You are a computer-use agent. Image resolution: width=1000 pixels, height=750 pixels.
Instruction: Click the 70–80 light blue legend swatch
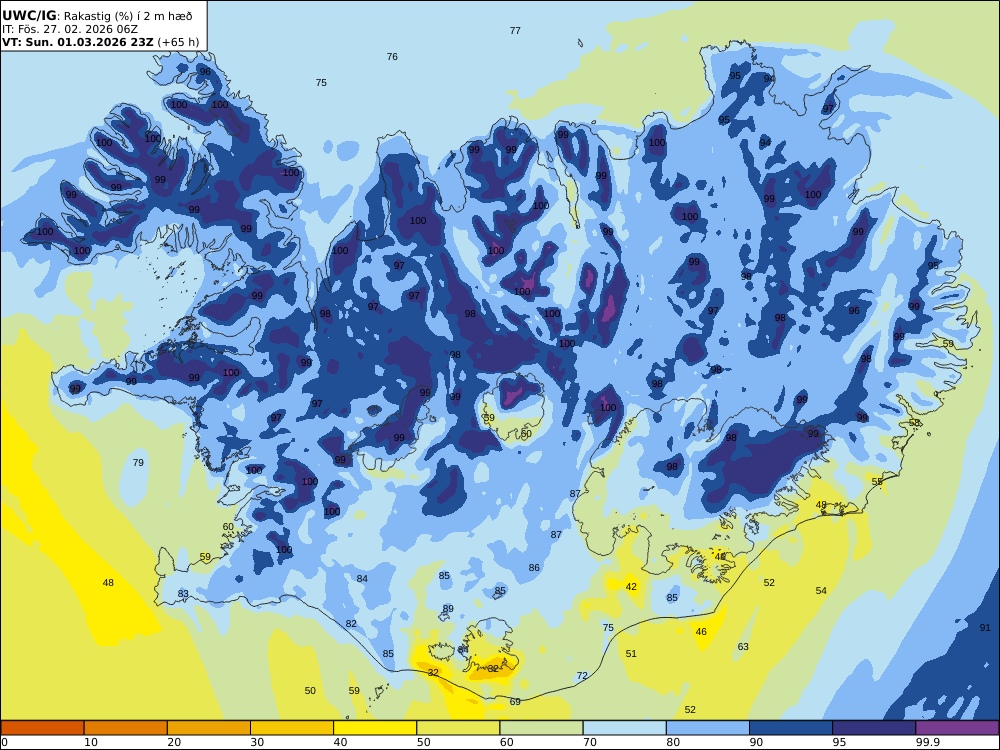pos(624,728)
